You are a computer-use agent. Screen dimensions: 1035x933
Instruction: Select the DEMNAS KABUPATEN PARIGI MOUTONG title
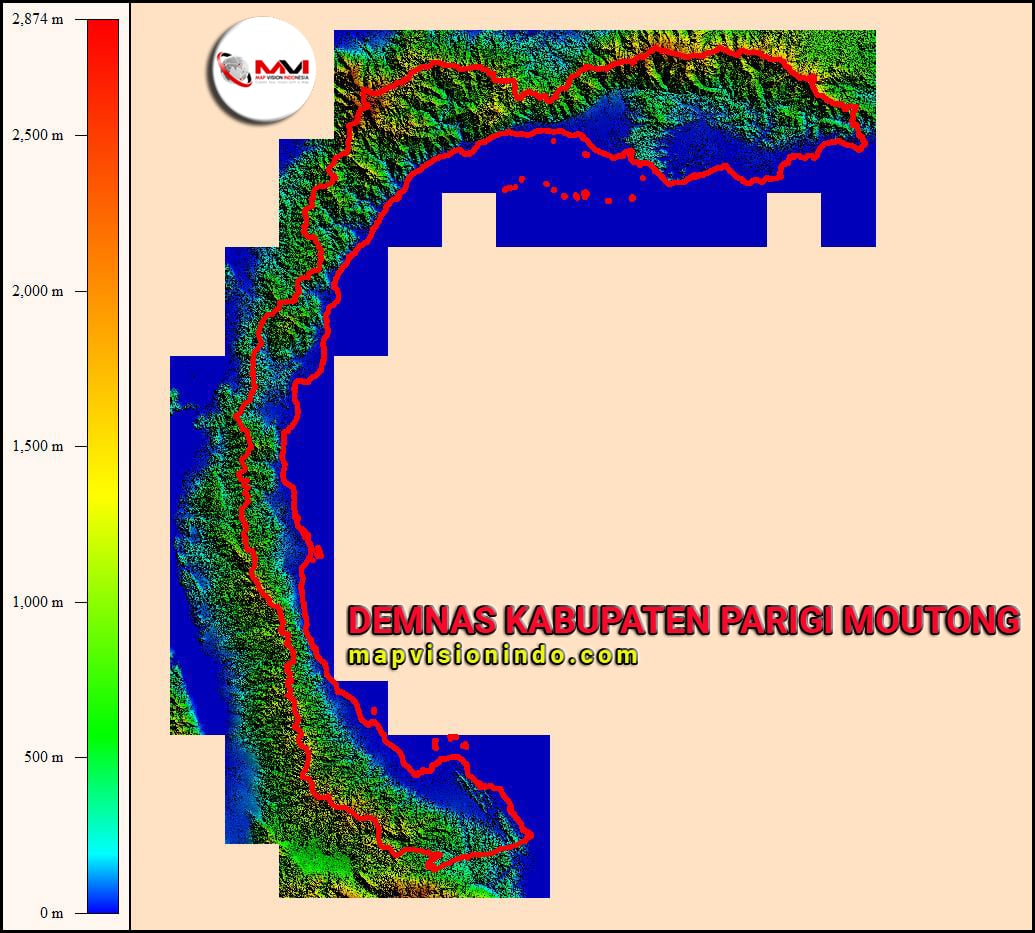tap(683, 620)
